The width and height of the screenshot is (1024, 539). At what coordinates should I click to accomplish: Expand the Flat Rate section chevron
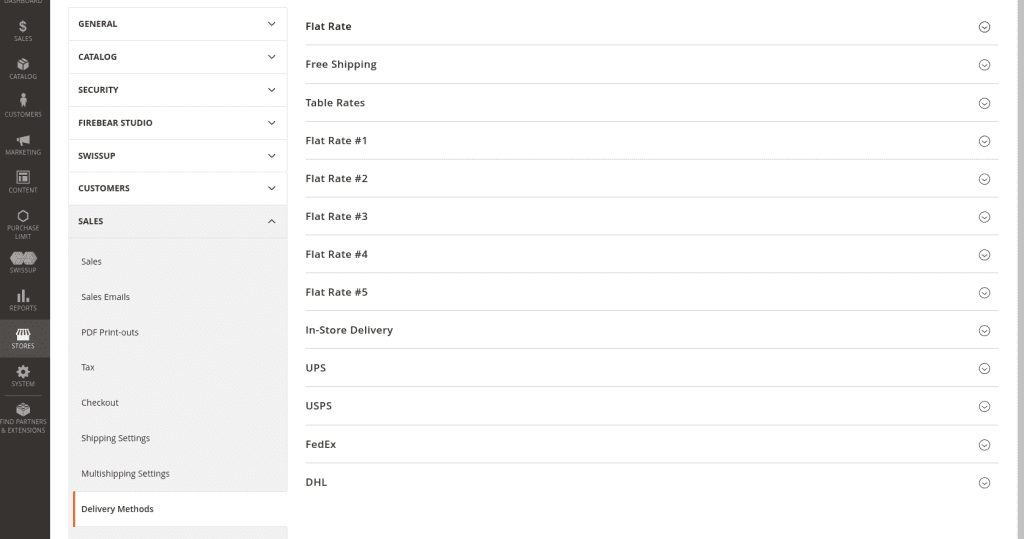coord(984,27)
